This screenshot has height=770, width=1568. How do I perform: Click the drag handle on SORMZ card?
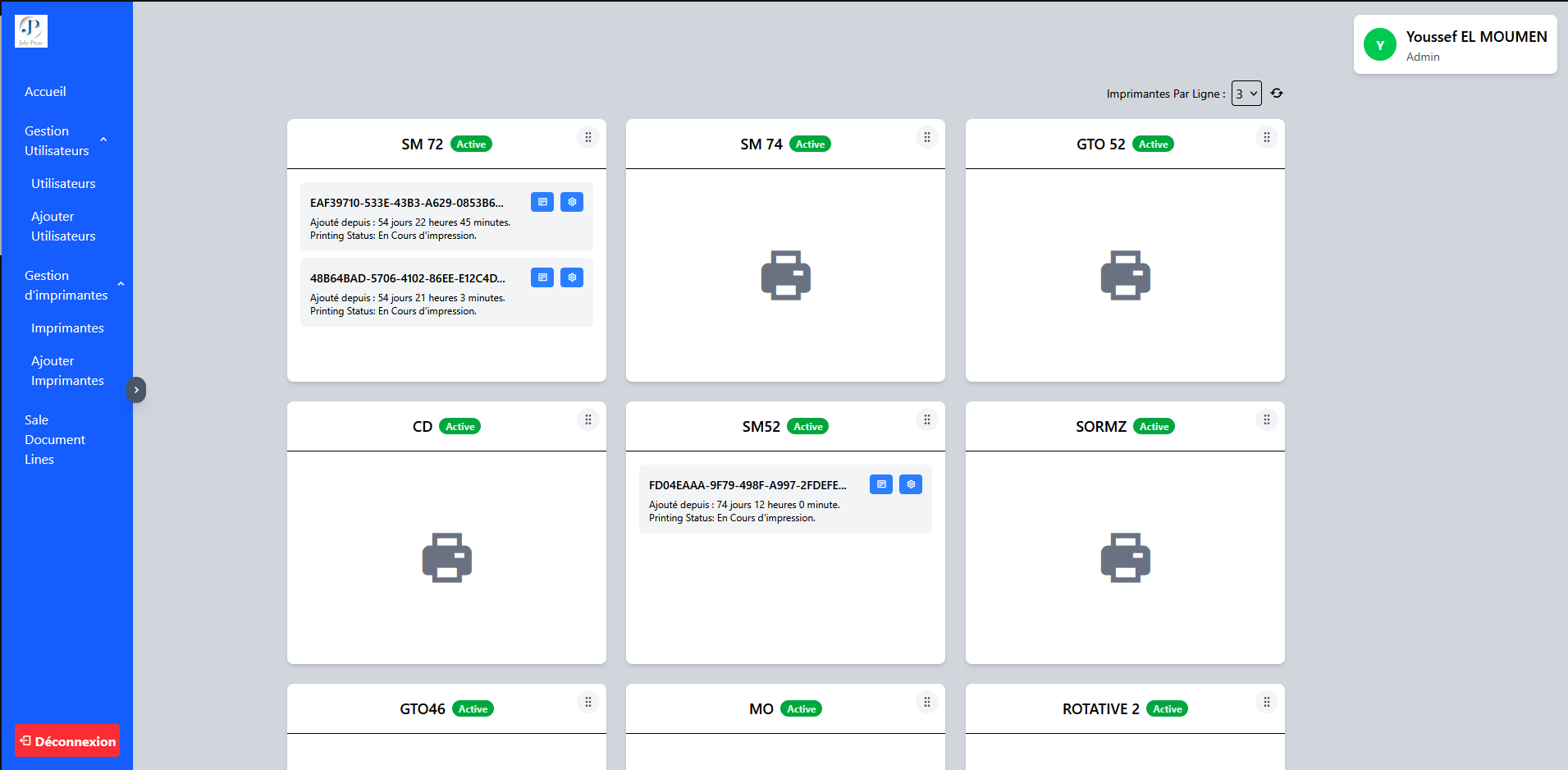click(1267, 419)
